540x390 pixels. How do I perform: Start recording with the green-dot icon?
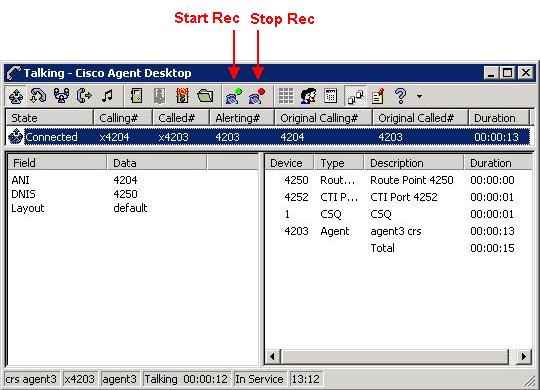coord(234,96)
